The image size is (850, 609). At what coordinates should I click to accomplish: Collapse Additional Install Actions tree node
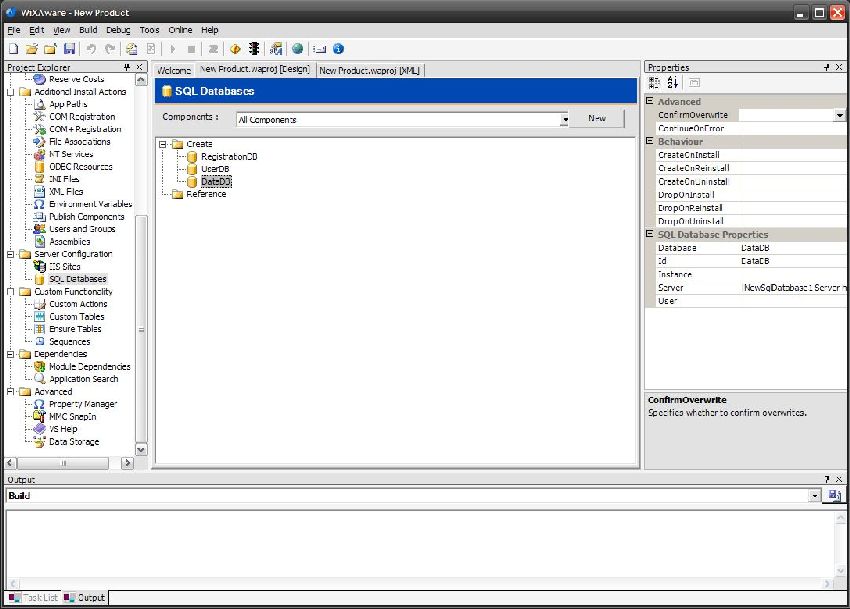click(10, 92)
